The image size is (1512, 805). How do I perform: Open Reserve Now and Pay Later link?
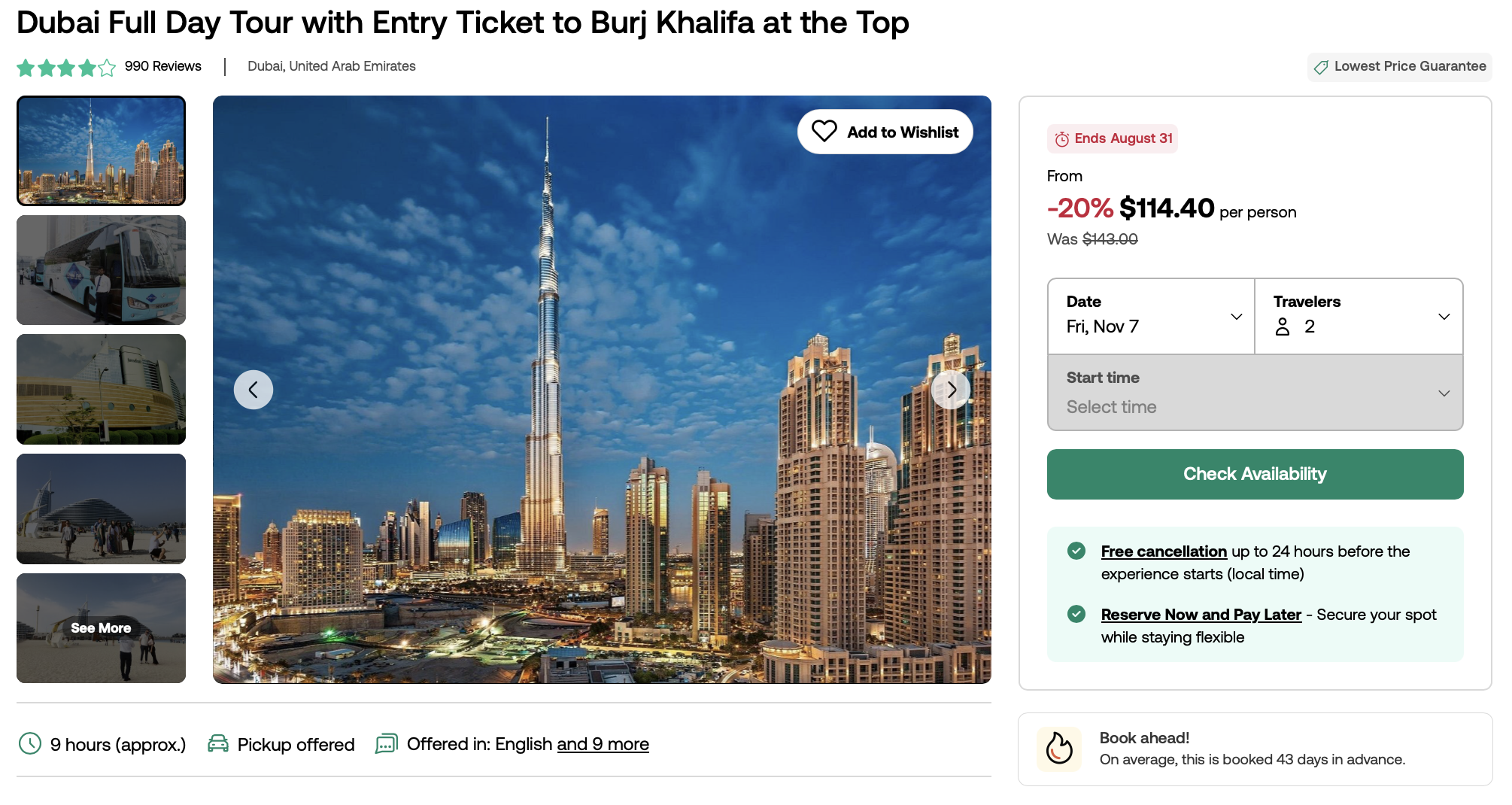click(x=1201, y=615)
